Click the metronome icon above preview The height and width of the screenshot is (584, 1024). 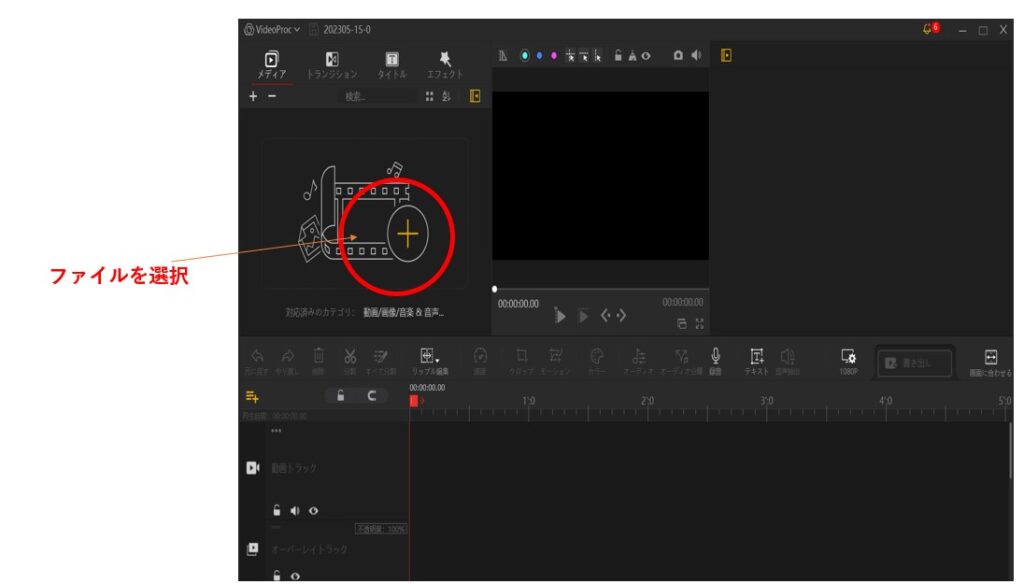point(503,56)
